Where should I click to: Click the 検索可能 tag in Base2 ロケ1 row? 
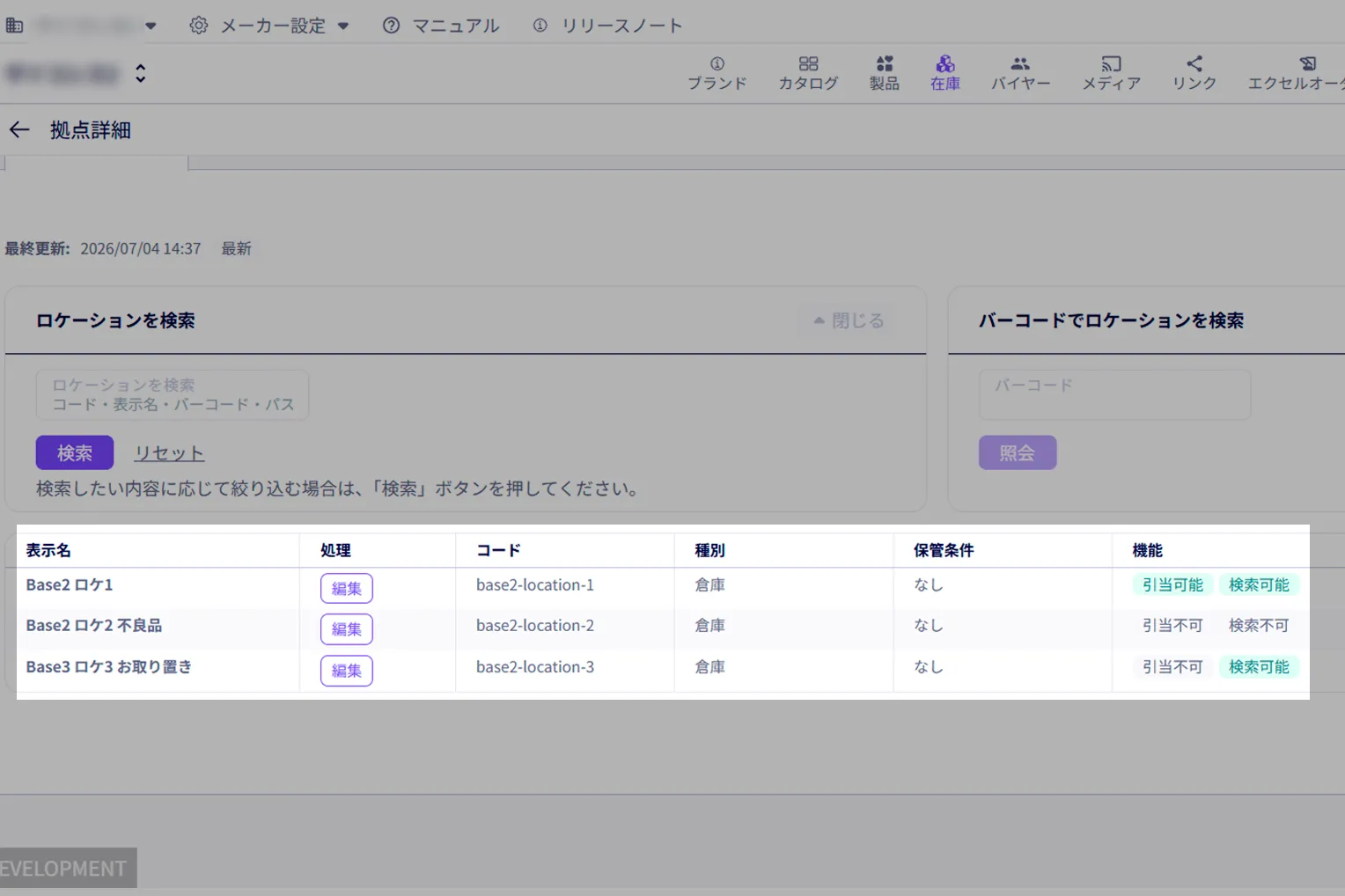pyautogui.click(x=1259, y=584)
